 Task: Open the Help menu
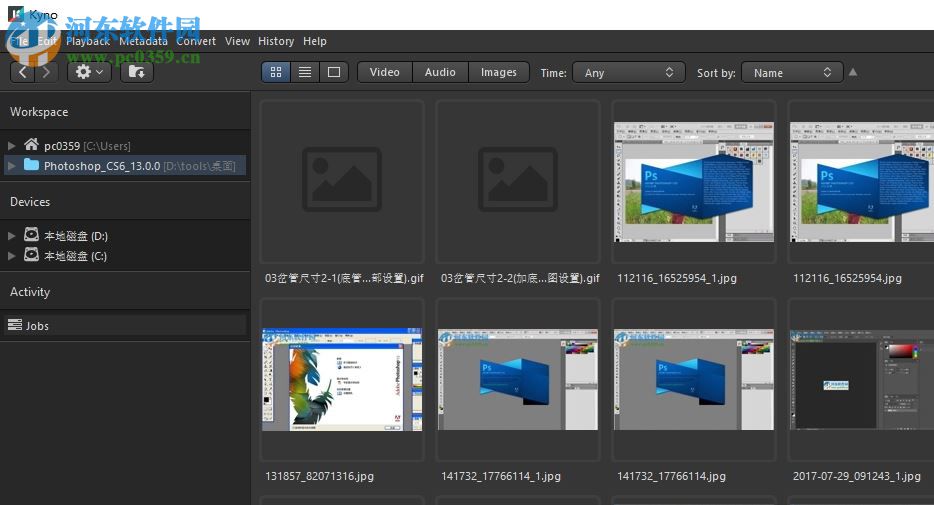tap(315, 41)
